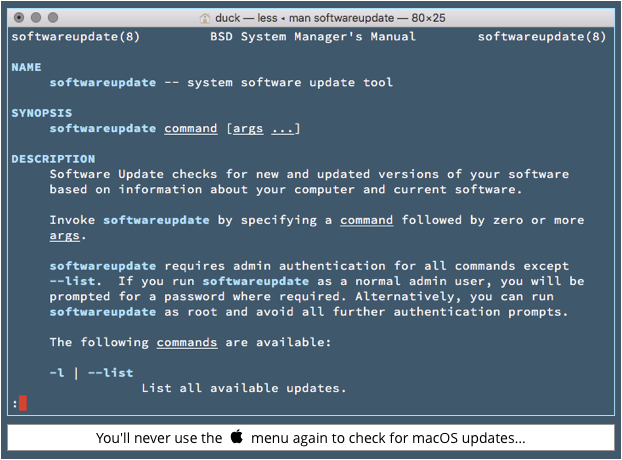Viewport: 622px width, 460px height.
Task: Click the top-right 'softwareupdate(8)' header text
Action: (x=542, y=36)
